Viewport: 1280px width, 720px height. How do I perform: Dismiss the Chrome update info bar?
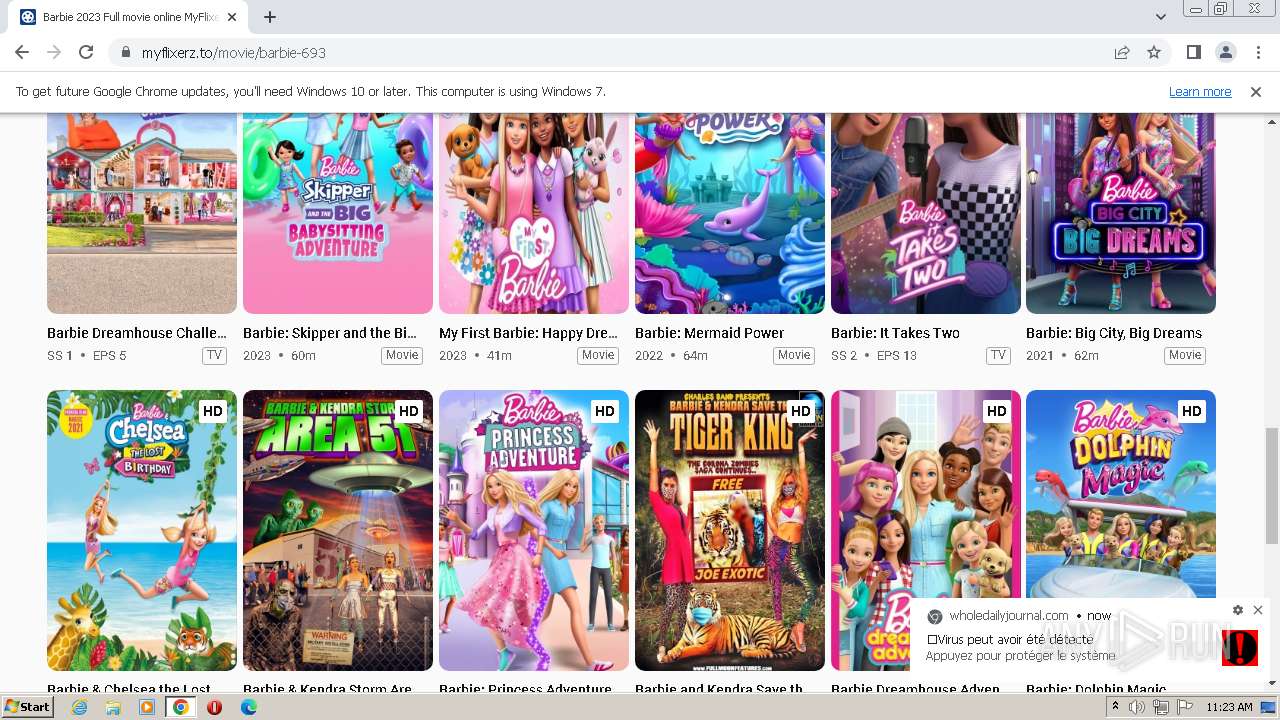(x=1256, y=91)
